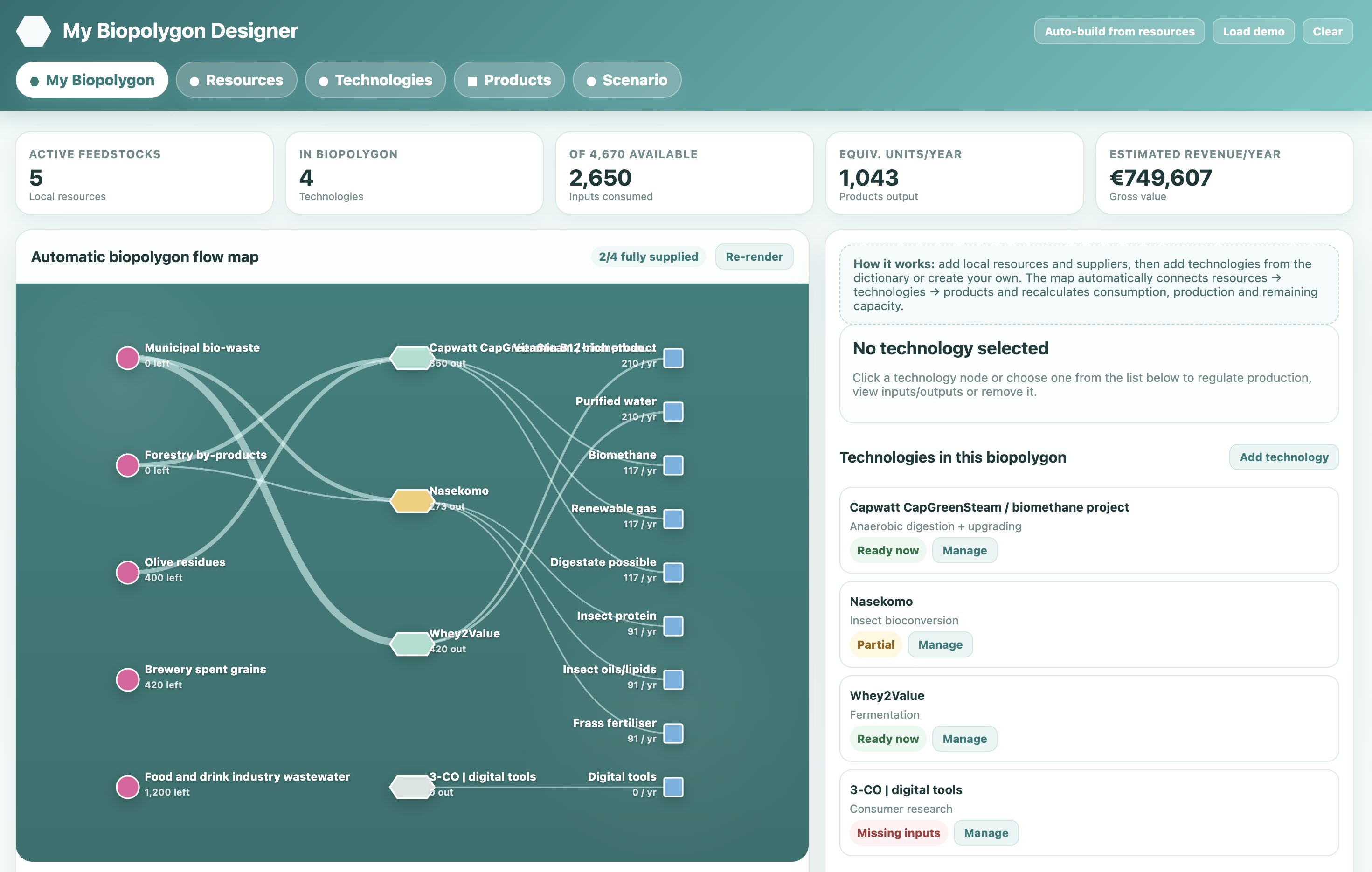This screenshot has height=872, width=1372.
Task: Click the white hexagon app logo
Action: [34, 31]
